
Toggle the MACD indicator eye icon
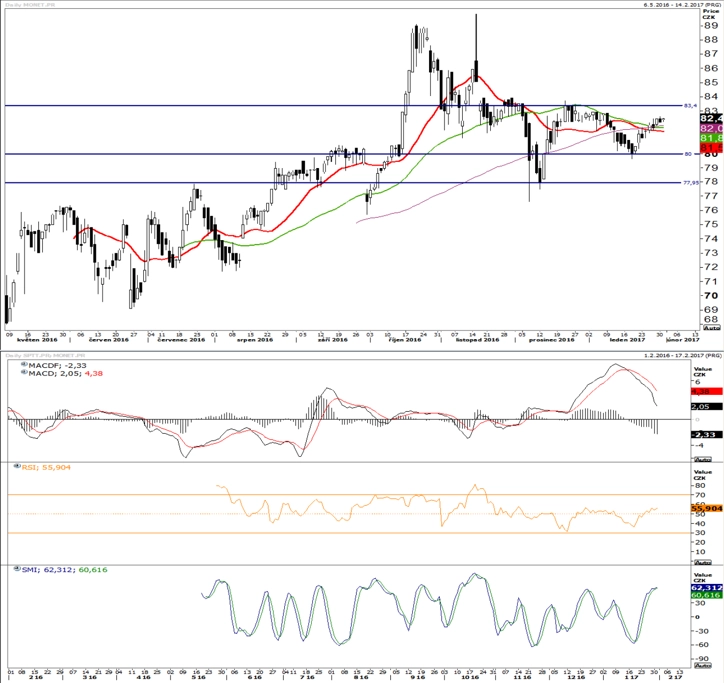coord(24,372)
